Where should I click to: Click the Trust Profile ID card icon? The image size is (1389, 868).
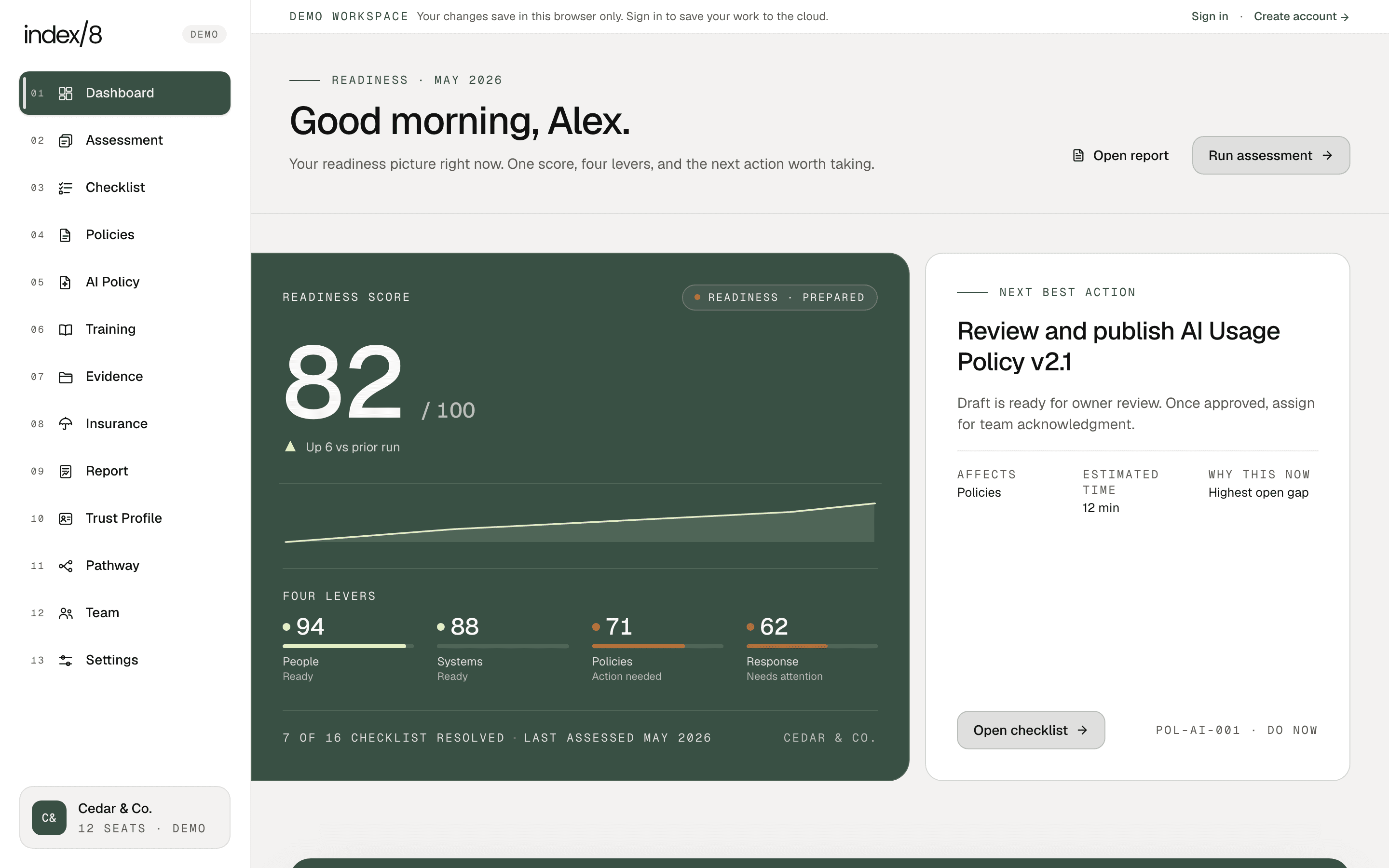point(66,518)
